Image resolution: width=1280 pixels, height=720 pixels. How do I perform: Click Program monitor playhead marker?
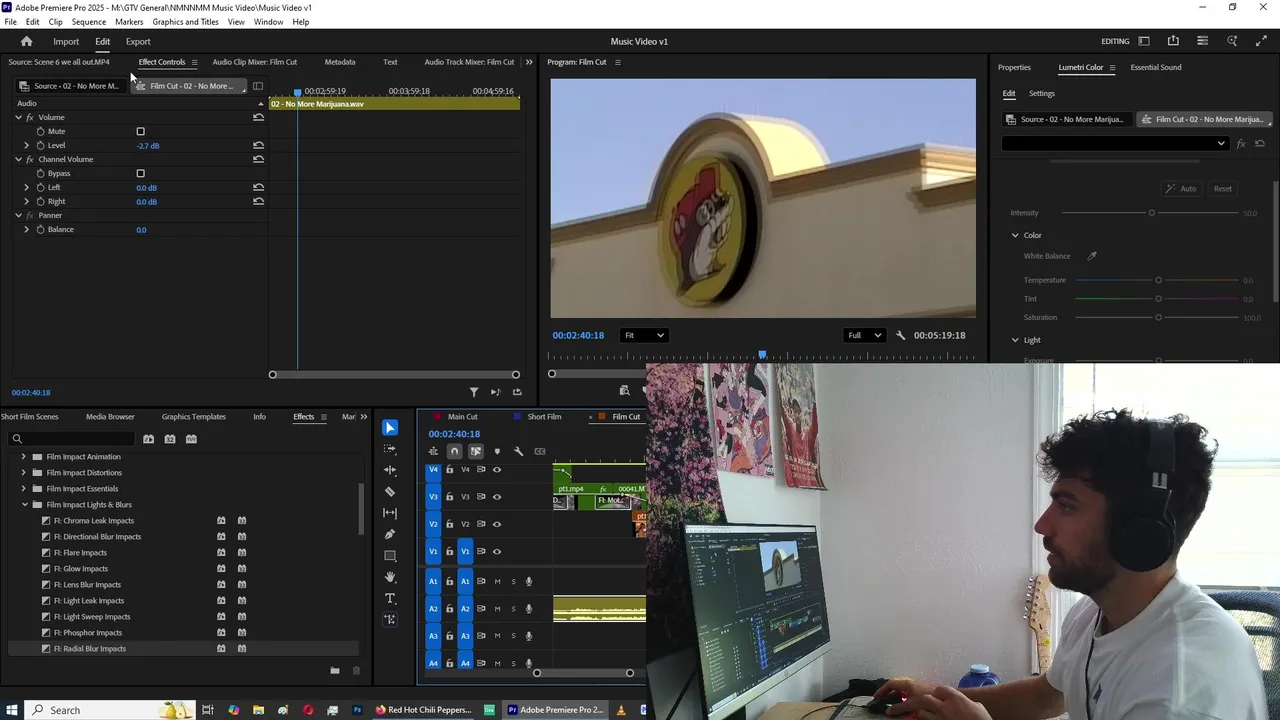762,355
